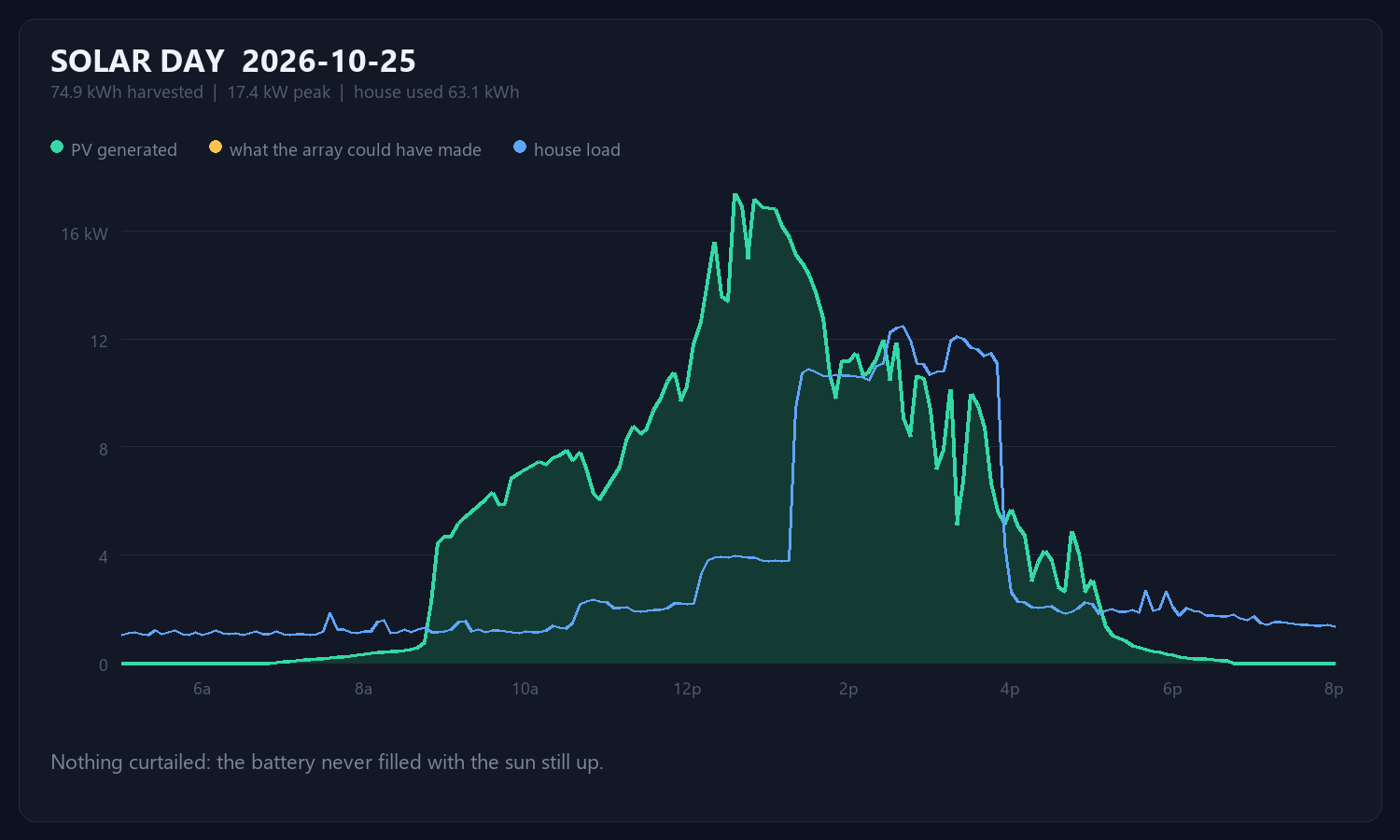This screenshot has width=1400, height=840.
Task: Toggle the "PV generated" legend label
Action: click(x=124, y=149)
